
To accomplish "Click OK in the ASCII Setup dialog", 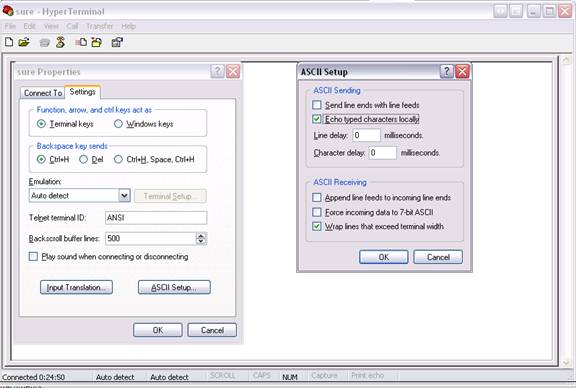I will coord(384,257).
